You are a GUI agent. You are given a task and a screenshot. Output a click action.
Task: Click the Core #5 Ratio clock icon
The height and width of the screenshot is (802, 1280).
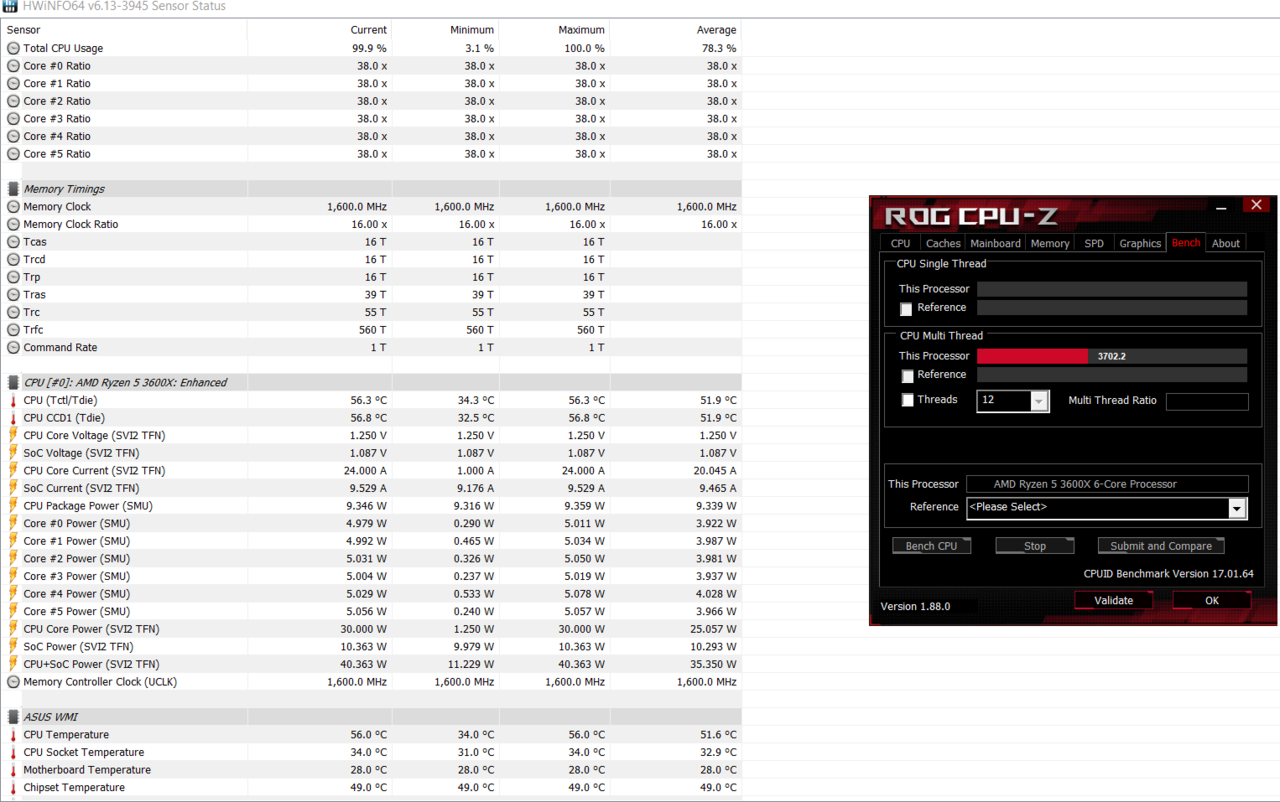pos(13,154)
